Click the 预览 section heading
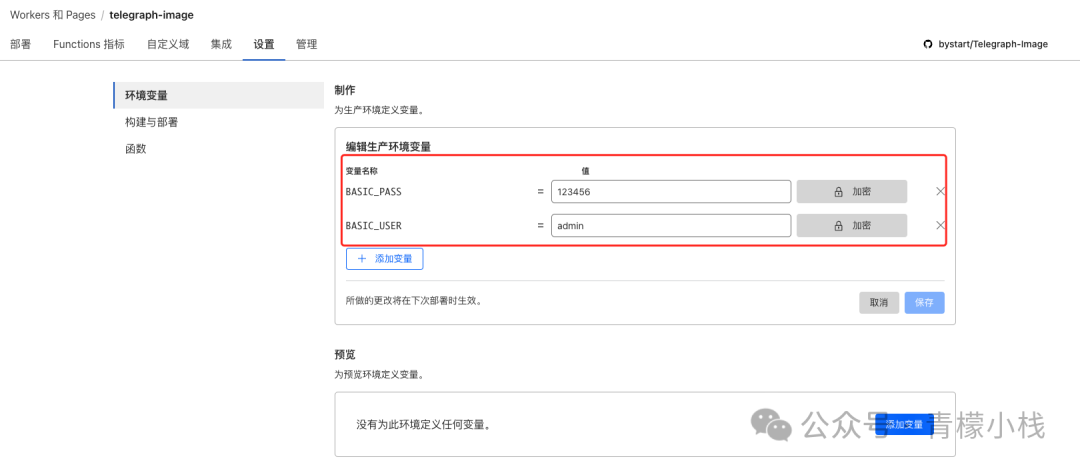 (x=344, y=355)
